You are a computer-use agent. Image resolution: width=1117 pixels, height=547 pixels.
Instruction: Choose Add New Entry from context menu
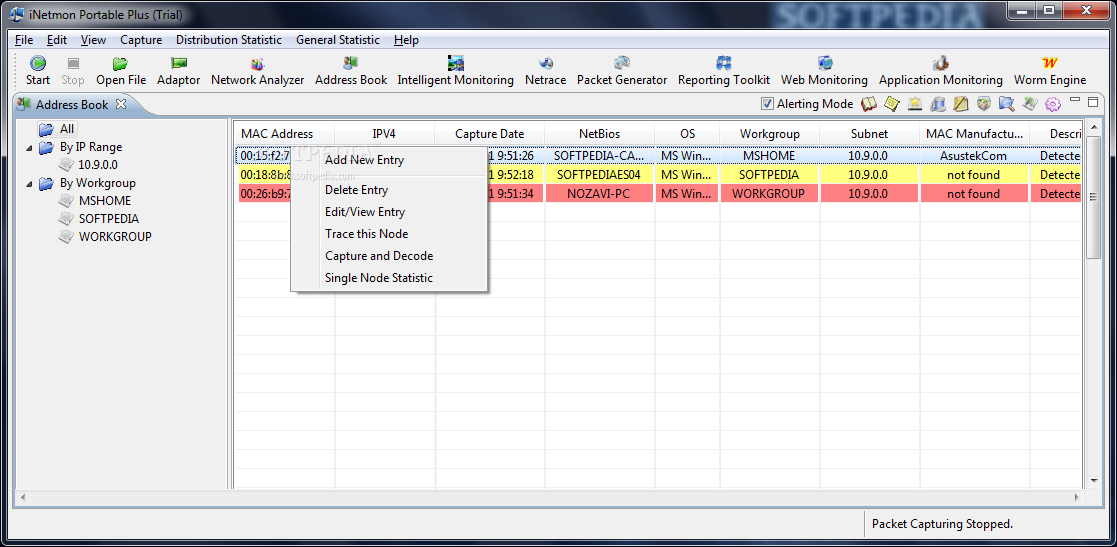pyautogui.click(x=389, y=160)
